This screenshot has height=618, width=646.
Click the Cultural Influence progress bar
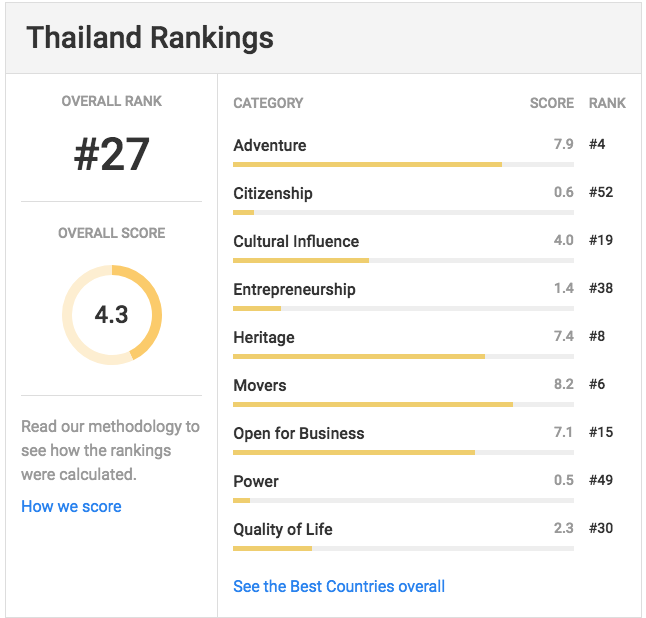pyautogui.click(x=403, y=260)
